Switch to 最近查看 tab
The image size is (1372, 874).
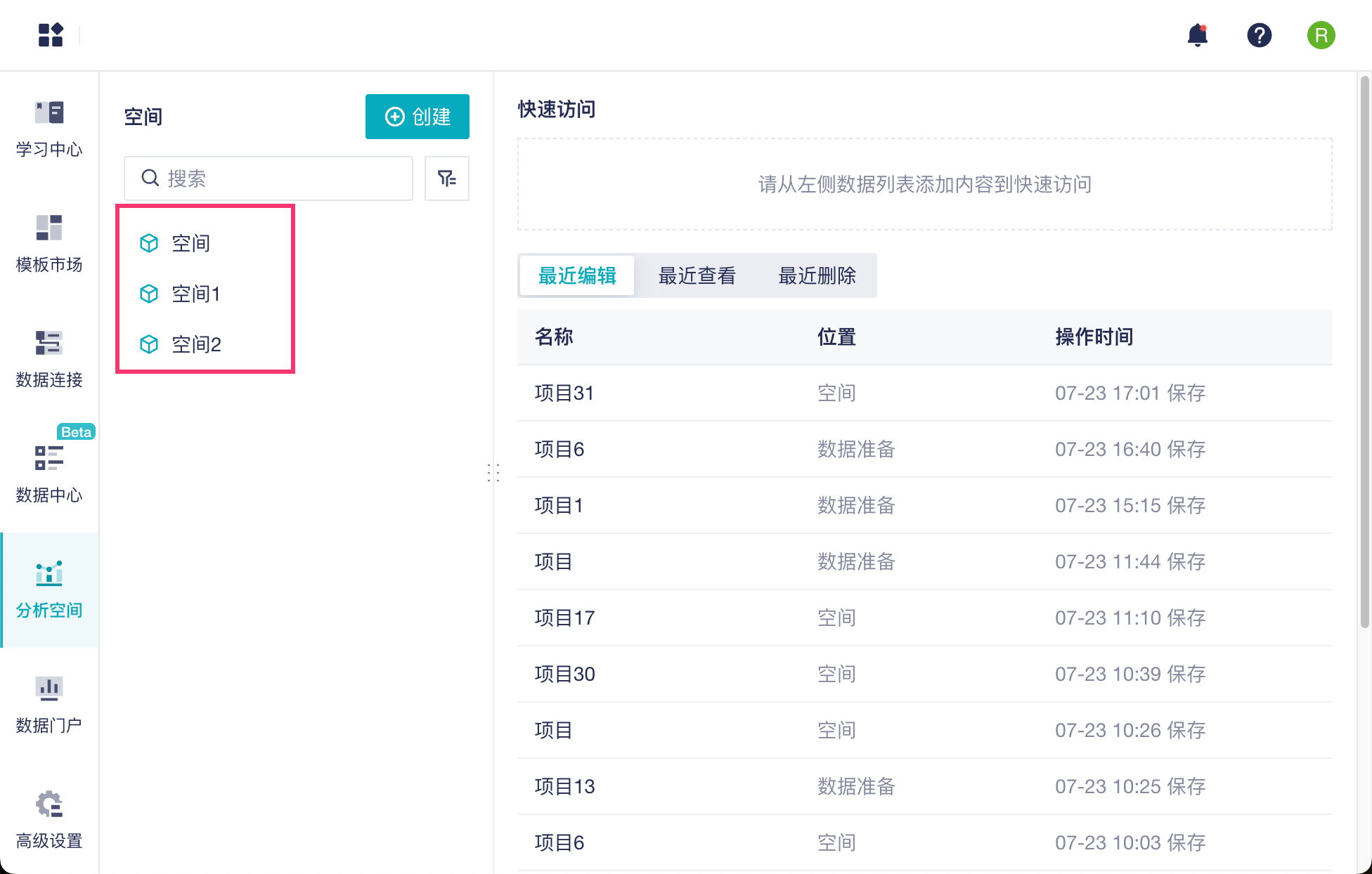pos(697,275)
